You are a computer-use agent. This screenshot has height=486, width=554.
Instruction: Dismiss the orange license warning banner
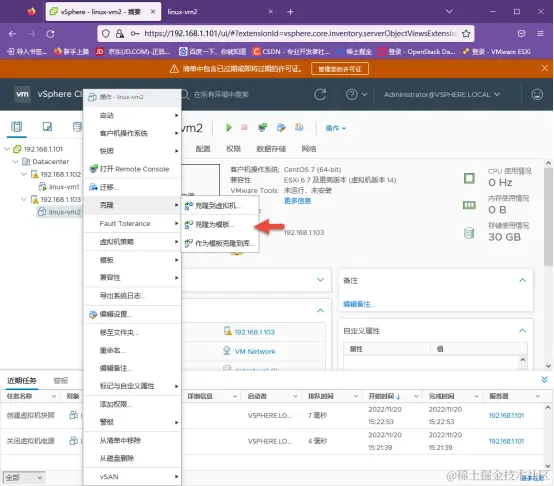pyautogui.click(x=544, y=68)
